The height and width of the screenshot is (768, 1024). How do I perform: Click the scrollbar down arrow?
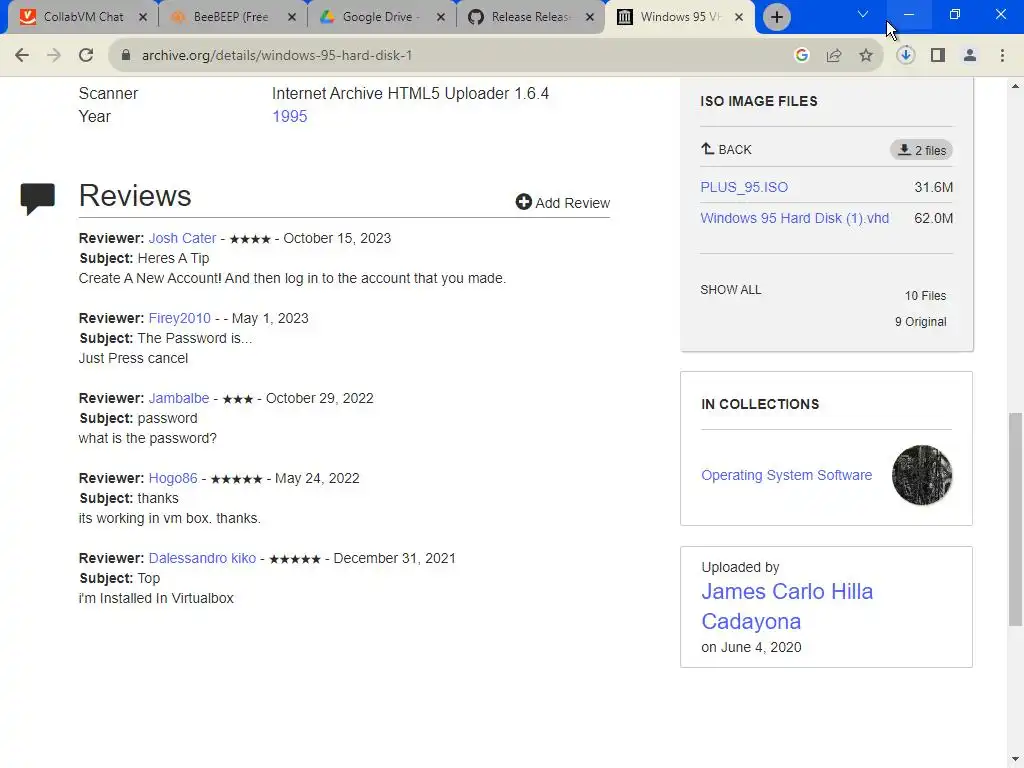click(x=1016, y=760)
